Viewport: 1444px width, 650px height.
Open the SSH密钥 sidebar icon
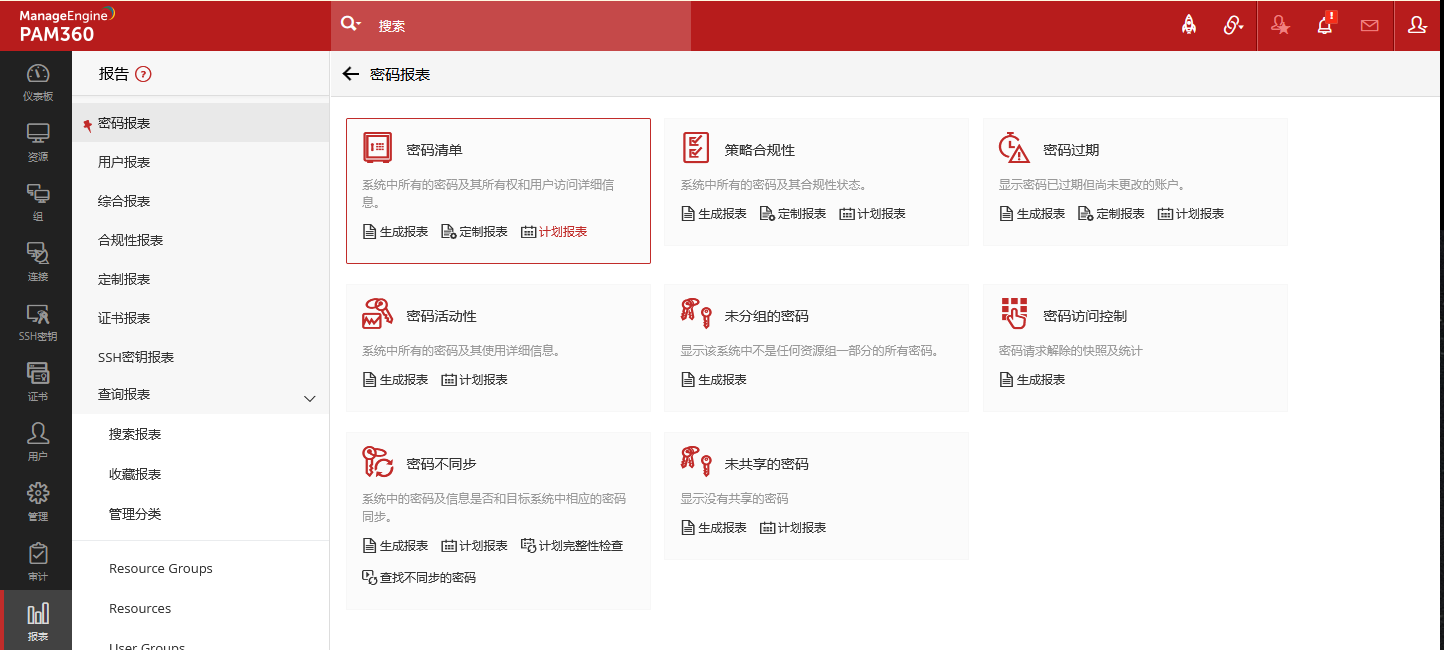click(37, 322)
